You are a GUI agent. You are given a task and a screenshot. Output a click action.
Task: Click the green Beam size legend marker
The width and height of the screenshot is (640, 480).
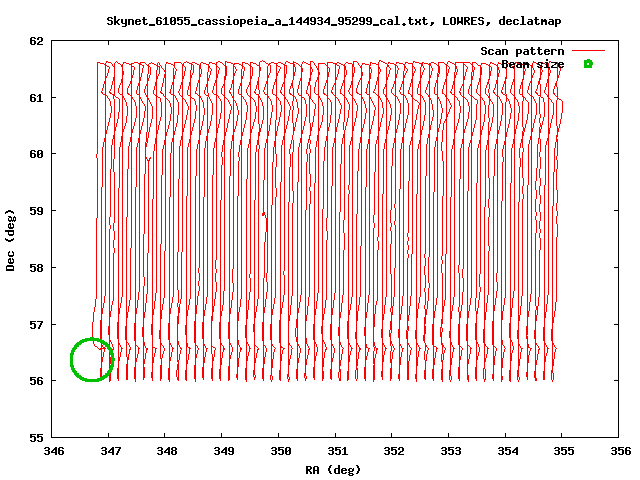pos(588,64)
